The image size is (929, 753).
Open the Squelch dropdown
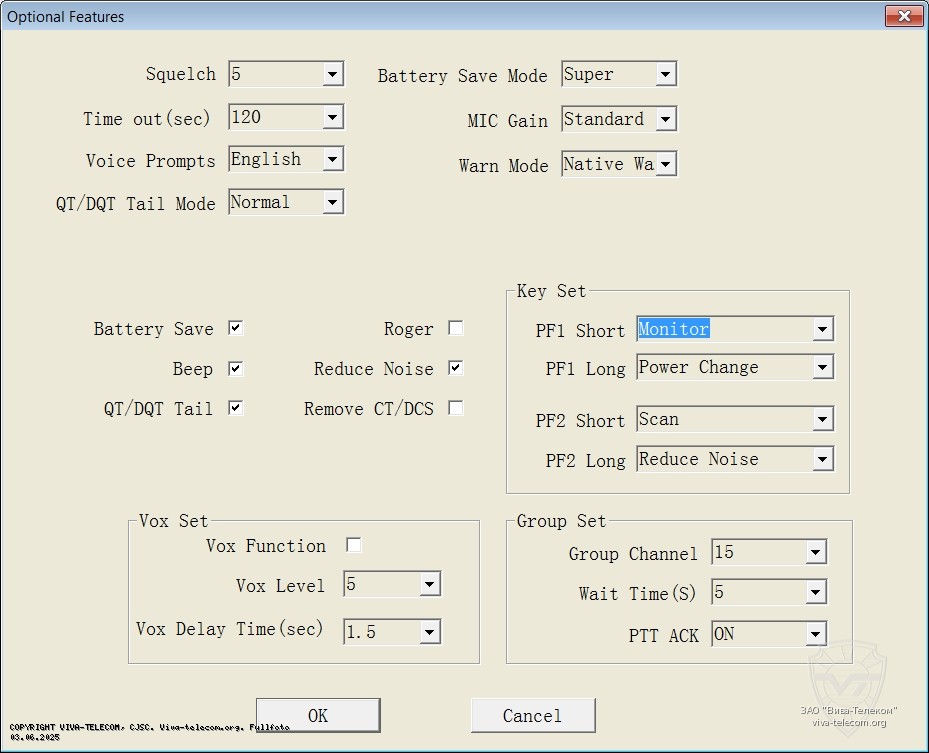(333, 74)
